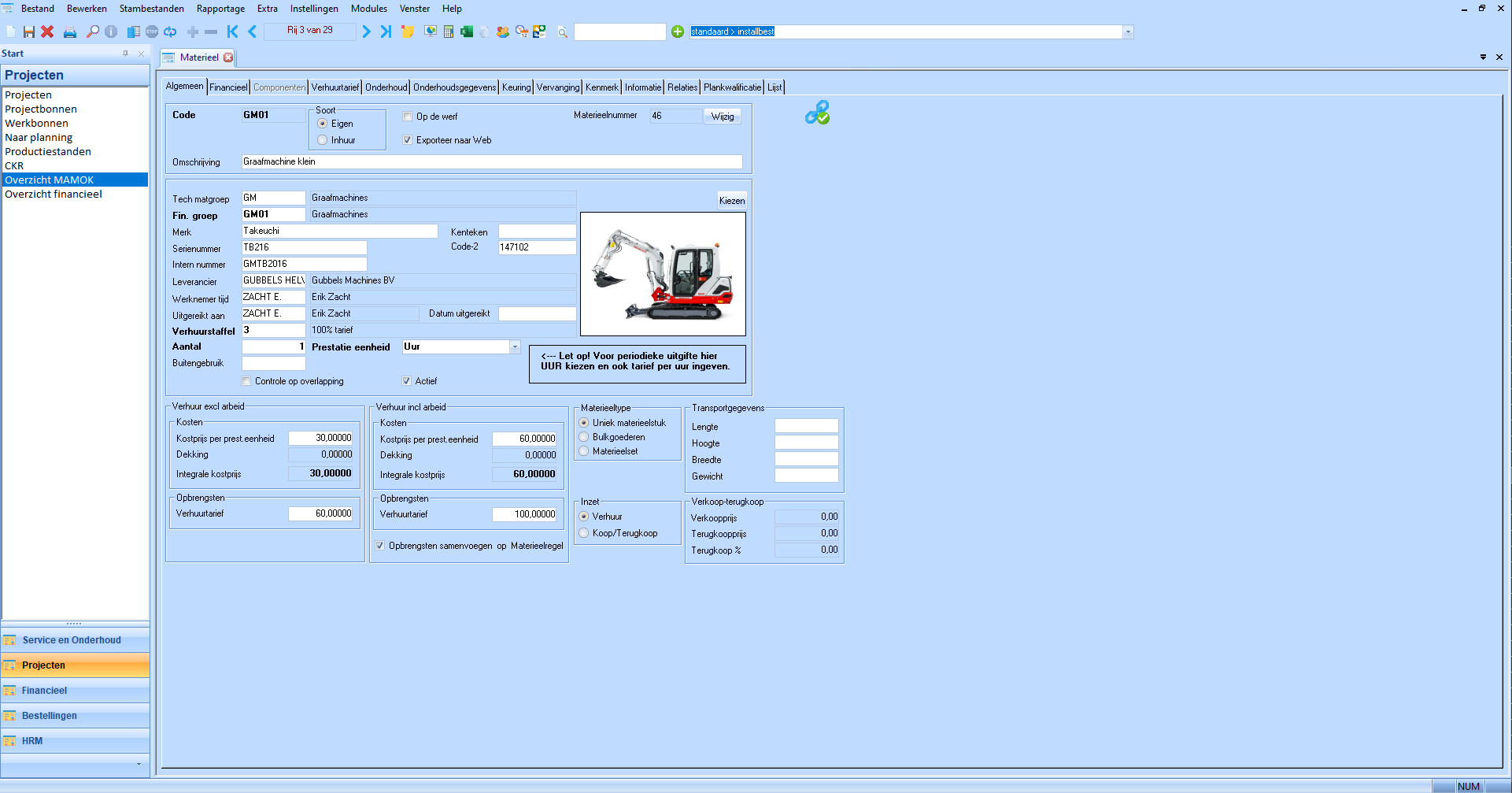Open the calculator icon in toolbar
This screenshot has height=793, width=1512.
coord(449,31)
